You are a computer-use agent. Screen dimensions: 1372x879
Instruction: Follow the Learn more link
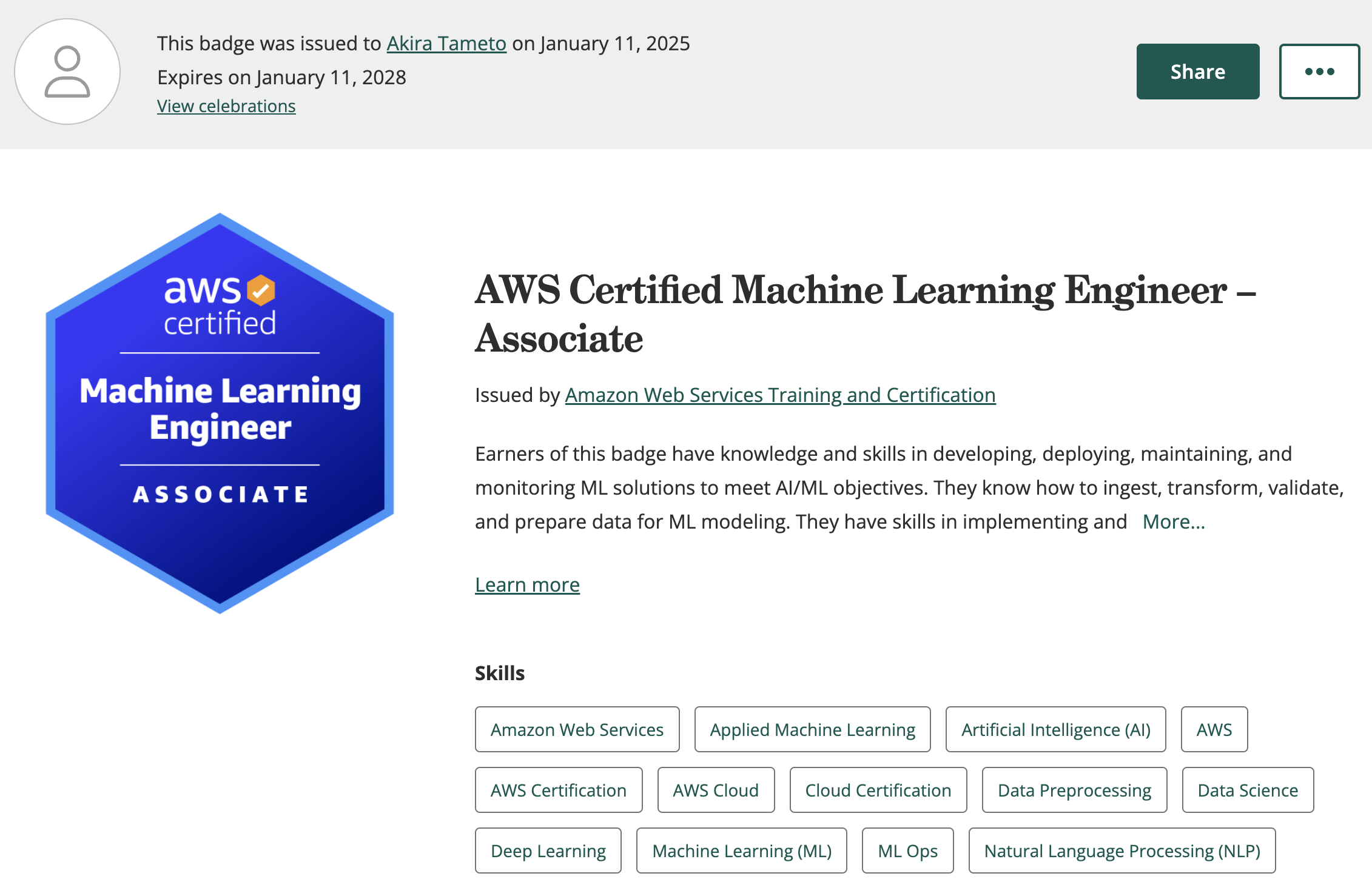pyautogui.click(x=527, y=585)
